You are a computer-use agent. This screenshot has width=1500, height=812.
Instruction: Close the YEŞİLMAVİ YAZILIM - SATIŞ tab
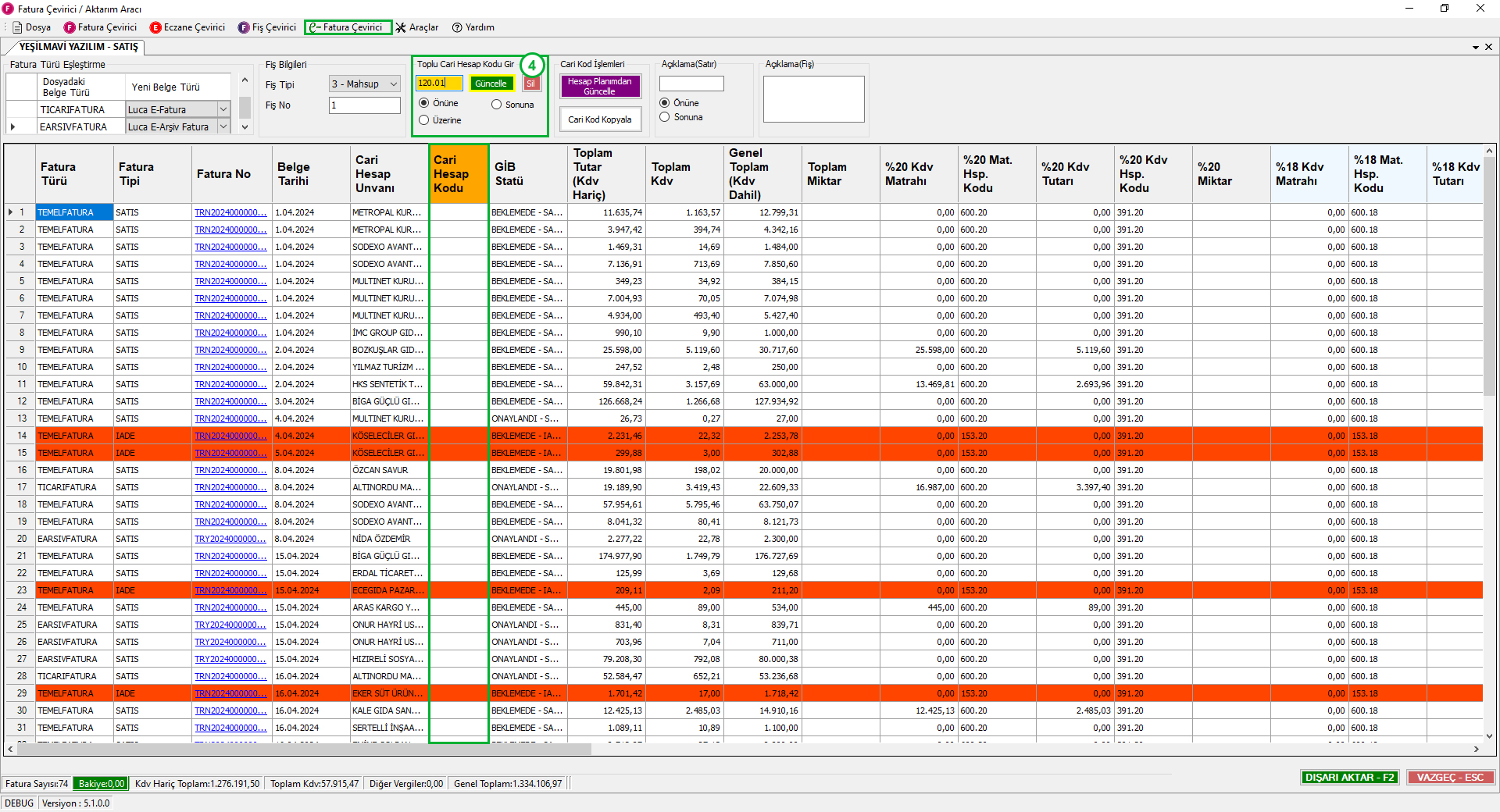[x=1488, y=47]
